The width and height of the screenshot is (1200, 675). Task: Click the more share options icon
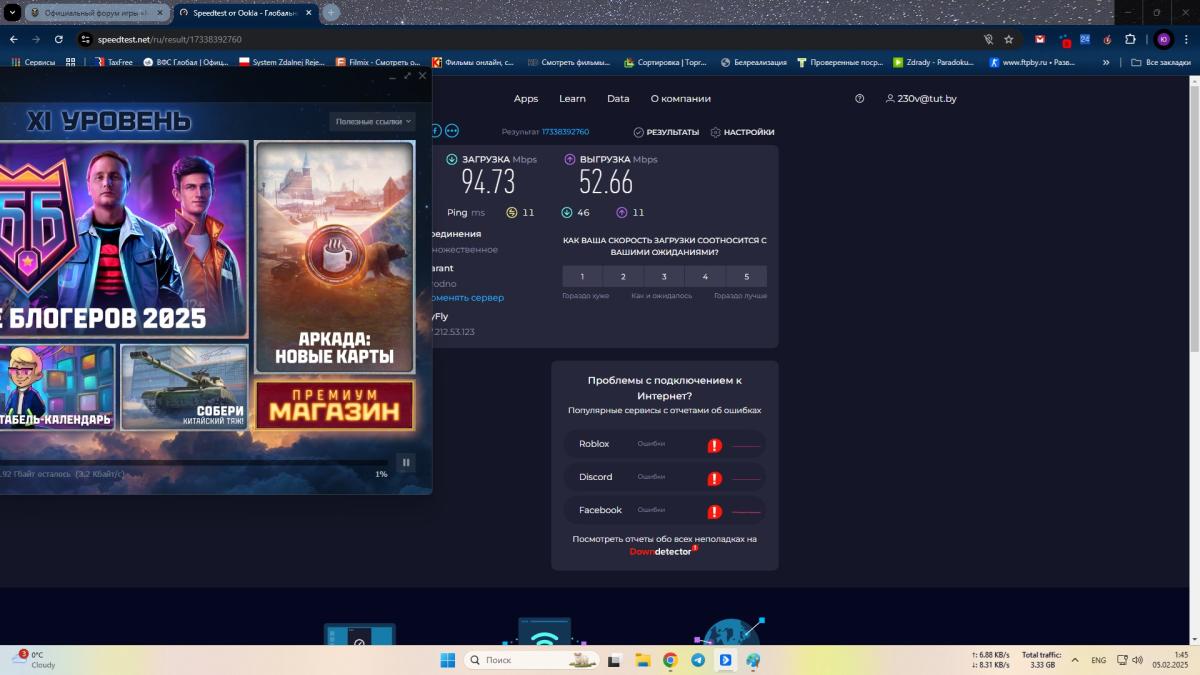pos(452,131)
